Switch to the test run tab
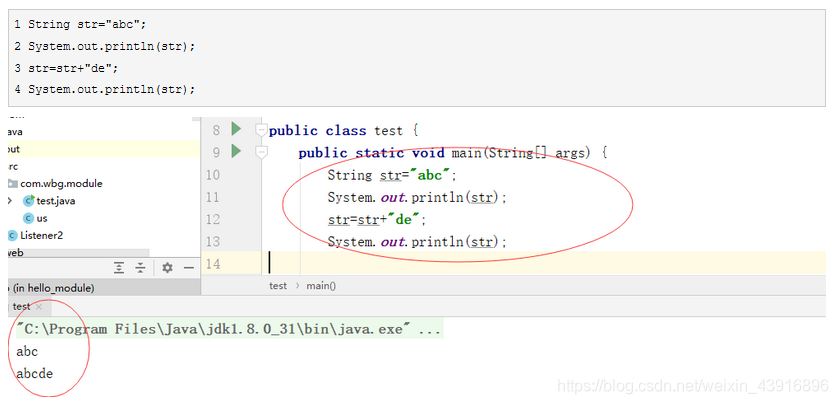Image resolution: width=838 pixels, height=404 pixels. 21,307
